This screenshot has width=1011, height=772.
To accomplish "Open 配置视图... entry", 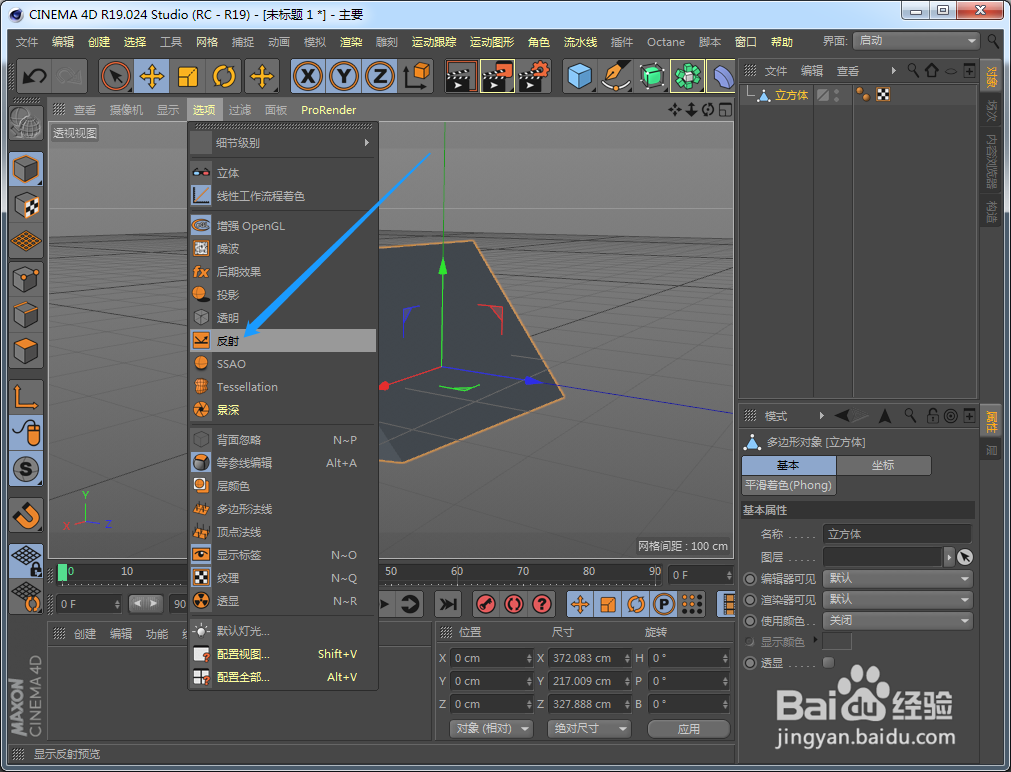I will point(283,654).
